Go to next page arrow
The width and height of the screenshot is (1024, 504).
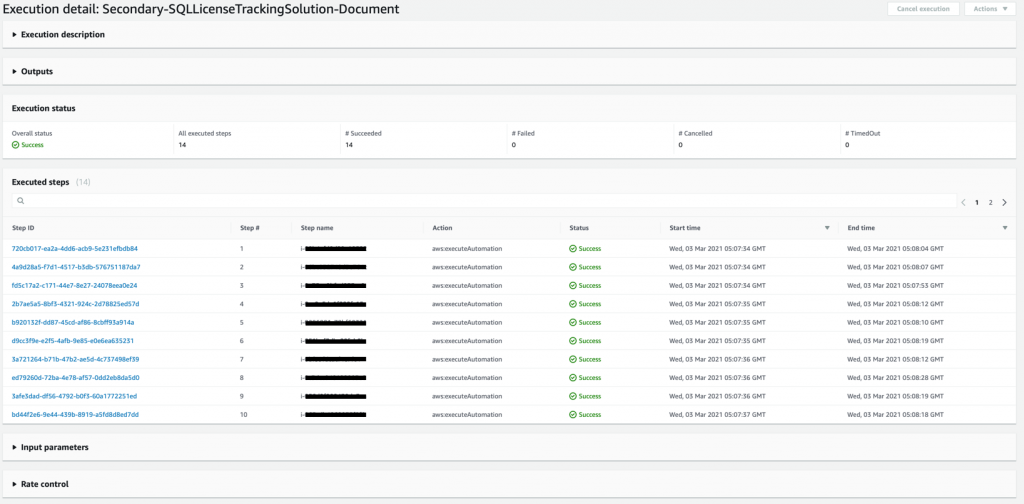click(x=1004, y=202)
